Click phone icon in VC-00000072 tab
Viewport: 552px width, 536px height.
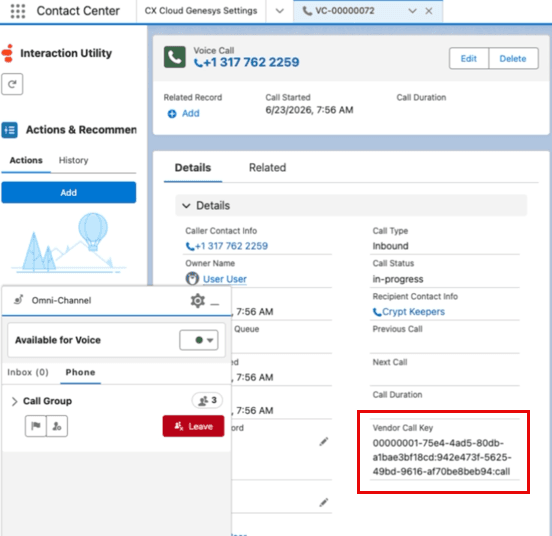pyautogui.click(x=307, y=11)
